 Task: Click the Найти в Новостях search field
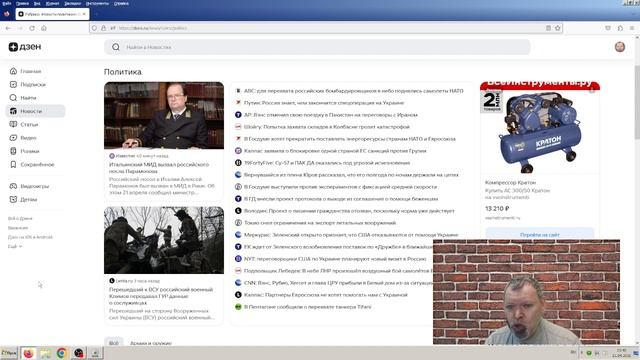pos(317,47)
